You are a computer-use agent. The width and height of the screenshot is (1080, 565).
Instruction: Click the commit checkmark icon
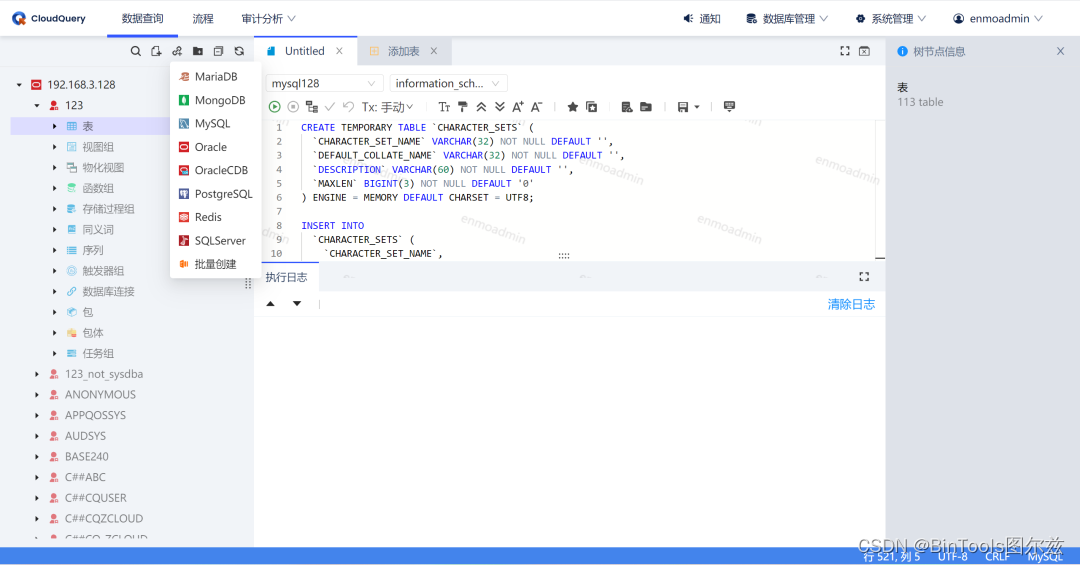[x=330, y=107]
